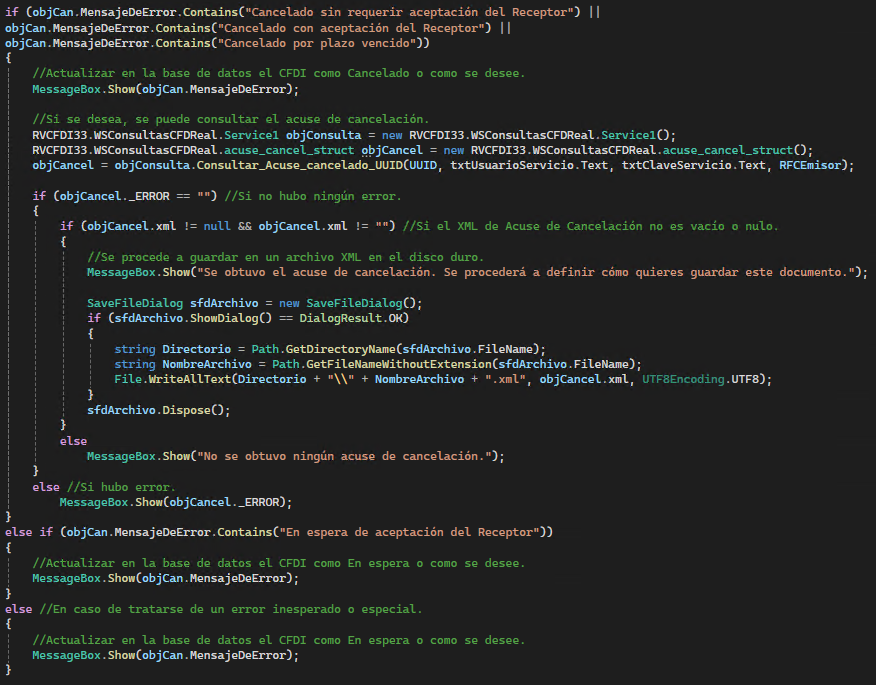Screen dimensions: 876x685
Task: Click the MessageBox.Show(objCancel._ERROR); statement
Action: click(x=176, y=502)
